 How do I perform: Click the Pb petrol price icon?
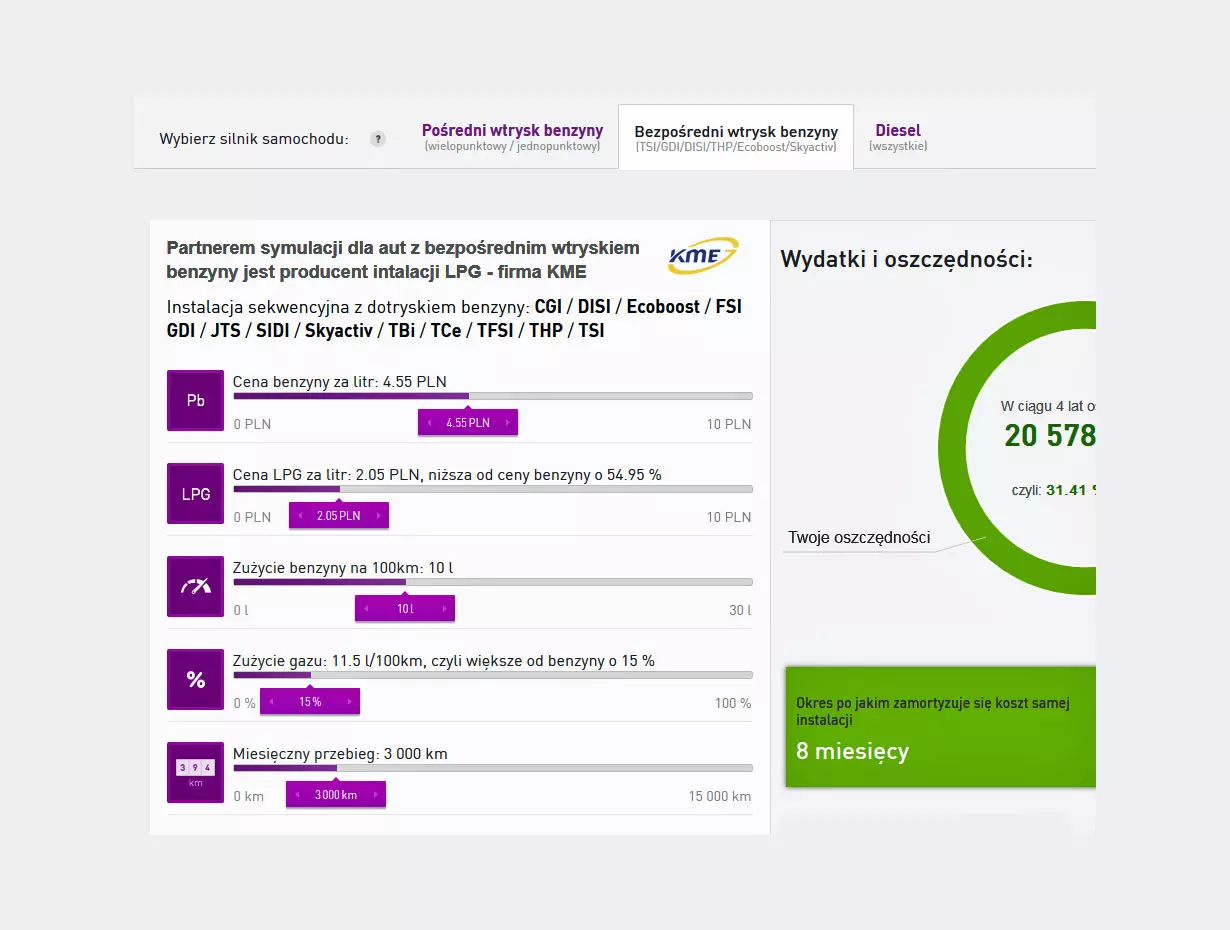tap(195, 400)
